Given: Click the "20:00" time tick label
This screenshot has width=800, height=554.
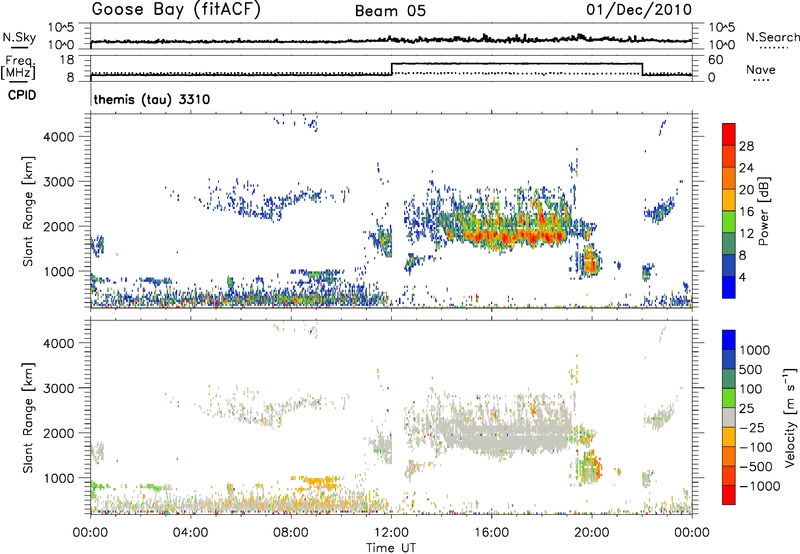Looking at the screenshot, I should click(x=591, y=533).
